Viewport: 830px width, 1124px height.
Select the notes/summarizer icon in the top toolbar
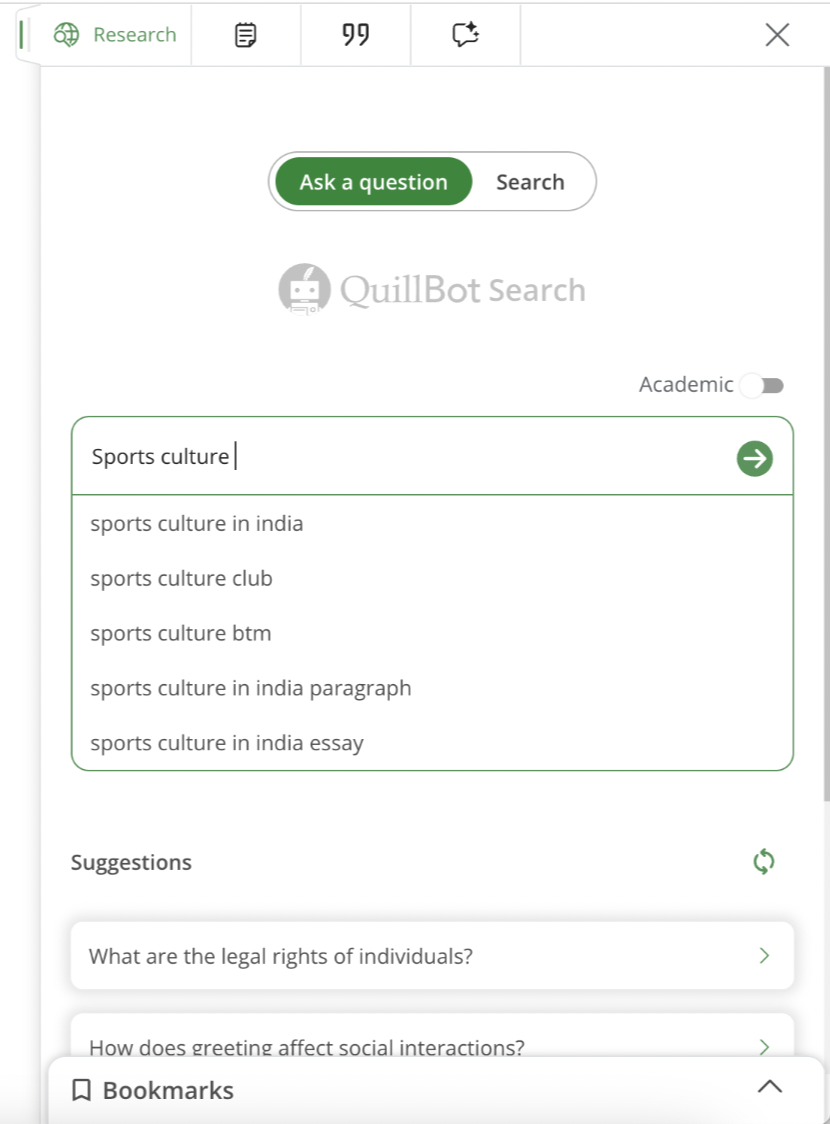pyautogui.click(x=245, y=34)
